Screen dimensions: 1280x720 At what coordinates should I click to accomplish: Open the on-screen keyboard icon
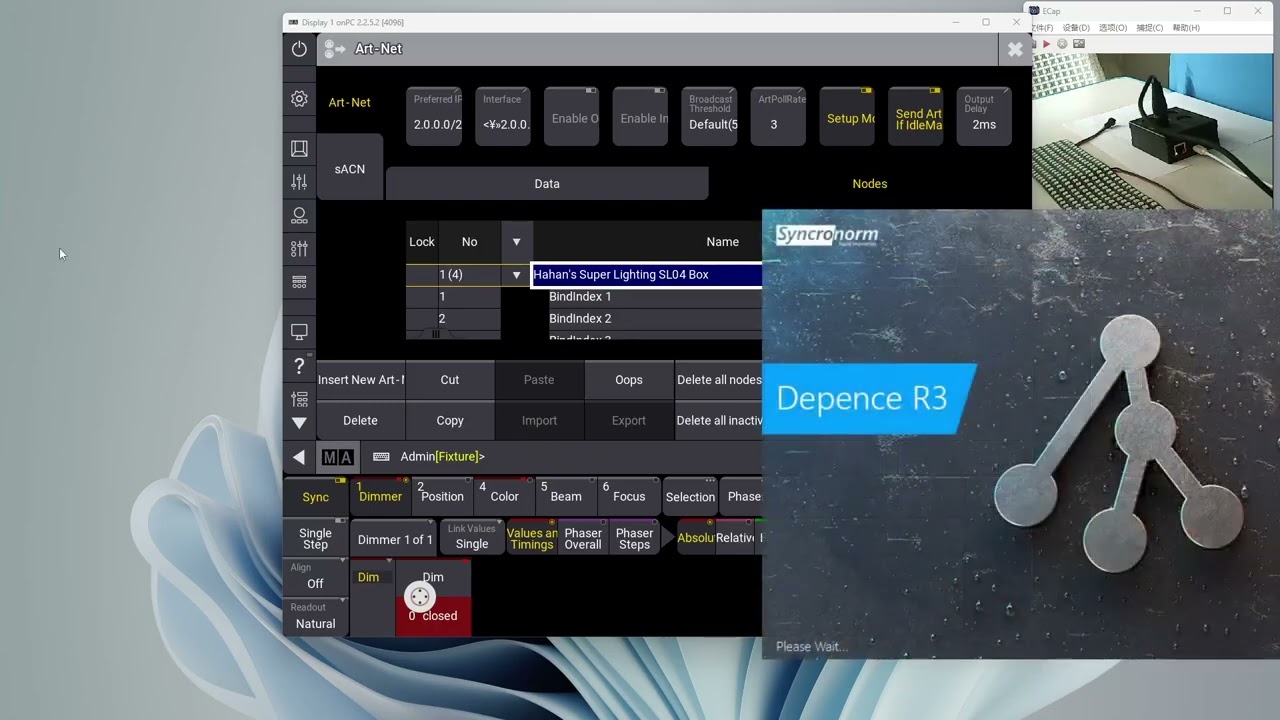tap(381, 457)
